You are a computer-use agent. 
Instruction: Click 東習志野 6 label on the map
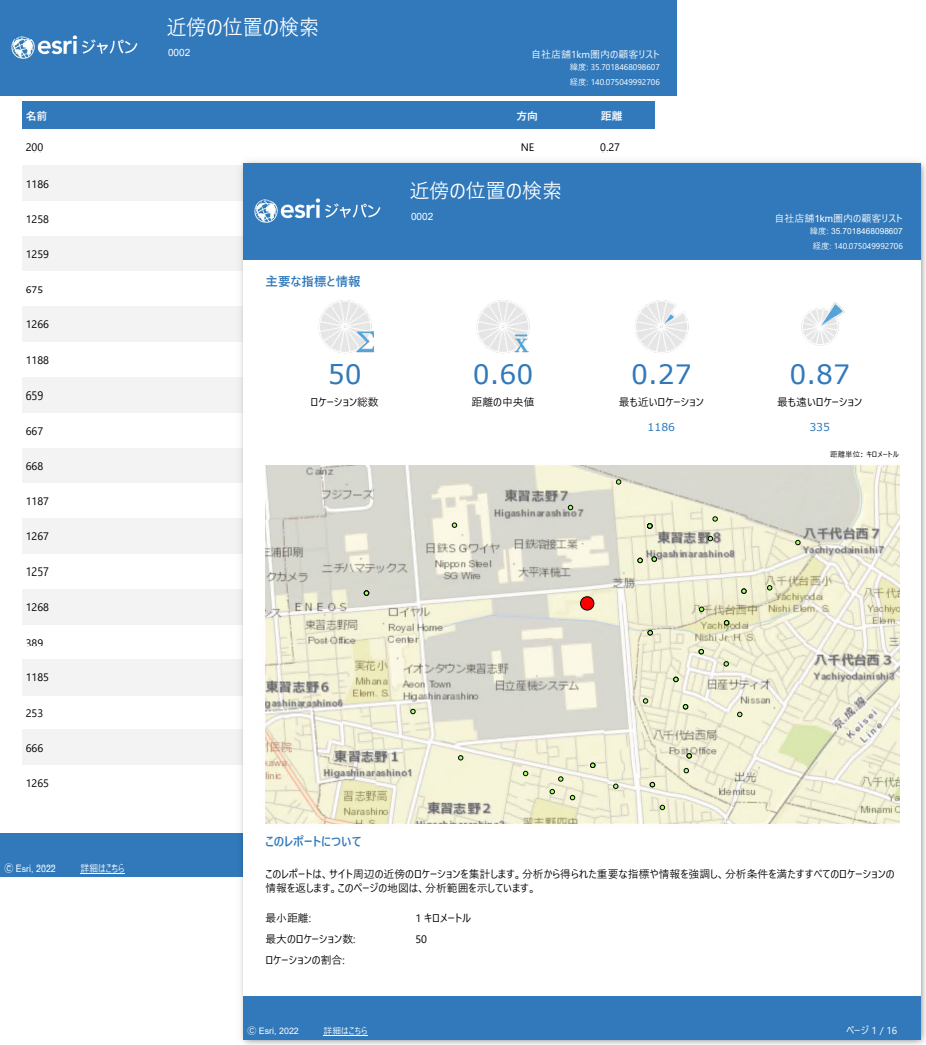[297, 686]
